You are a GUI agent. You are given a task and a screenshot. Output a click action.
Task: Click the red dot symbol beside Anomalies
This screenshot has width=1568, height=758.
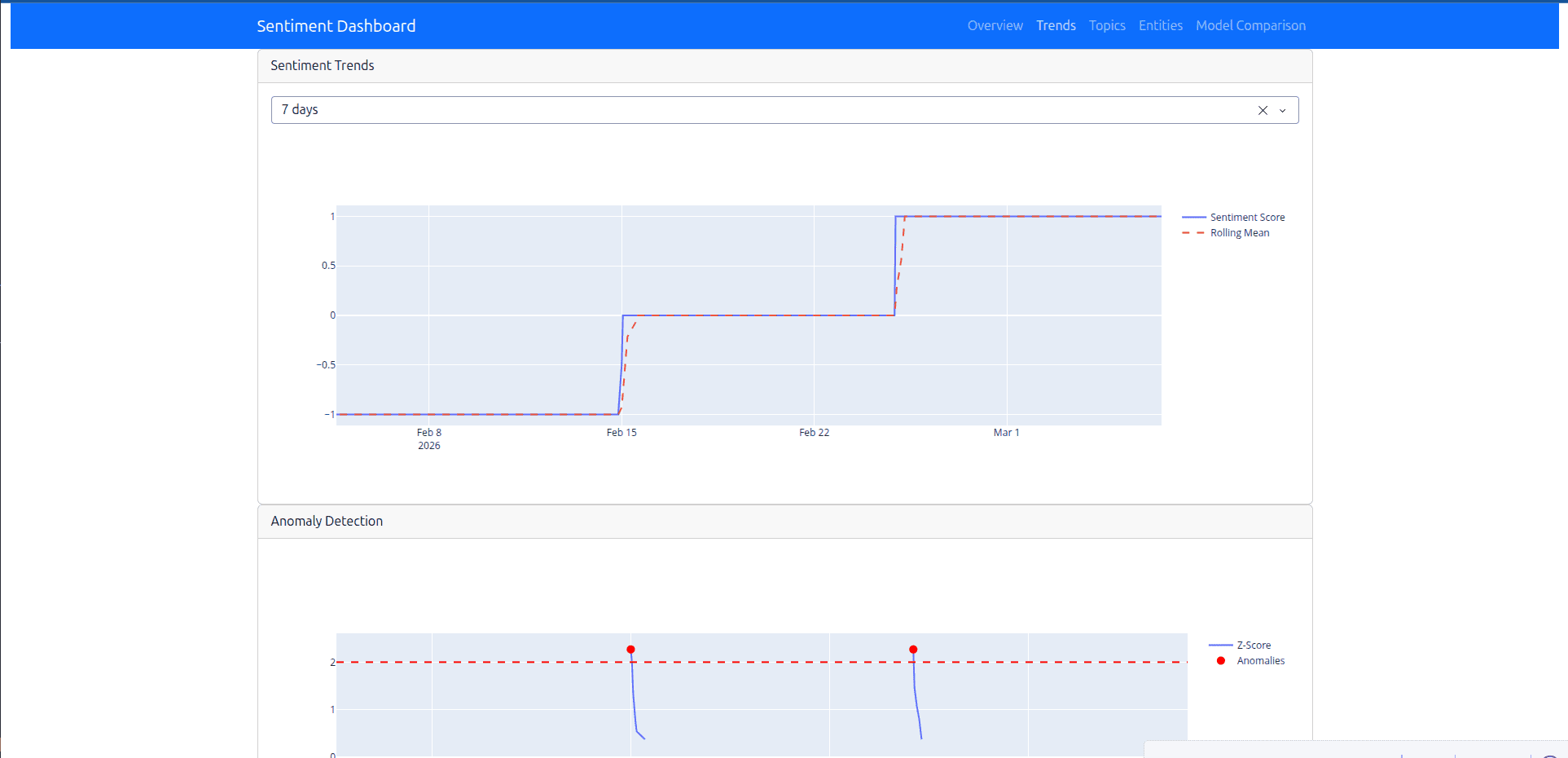pos(1220,661)
